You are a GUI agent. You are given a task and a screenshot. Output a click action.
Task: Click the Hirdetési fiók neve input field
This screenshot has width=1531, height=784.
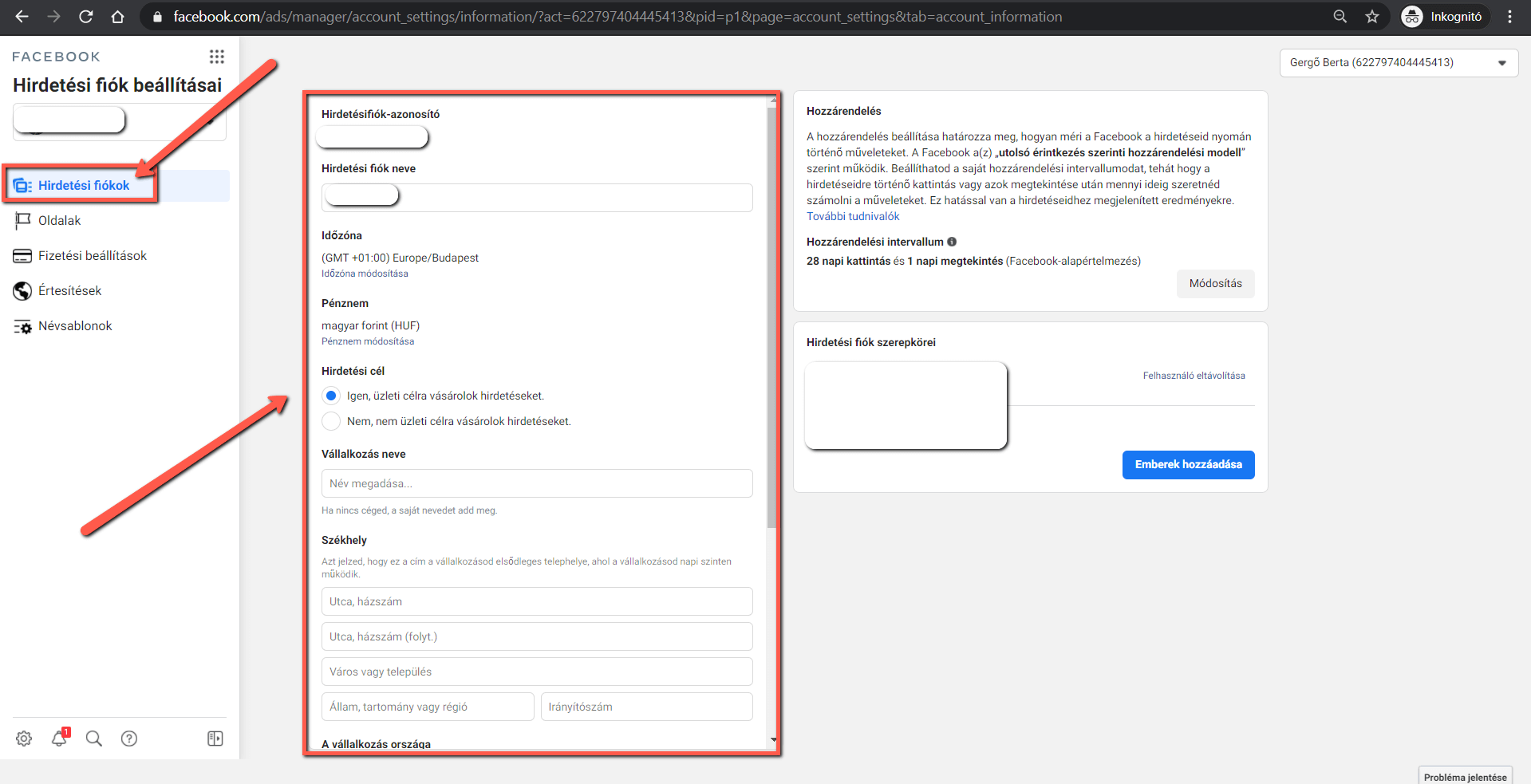537,198
